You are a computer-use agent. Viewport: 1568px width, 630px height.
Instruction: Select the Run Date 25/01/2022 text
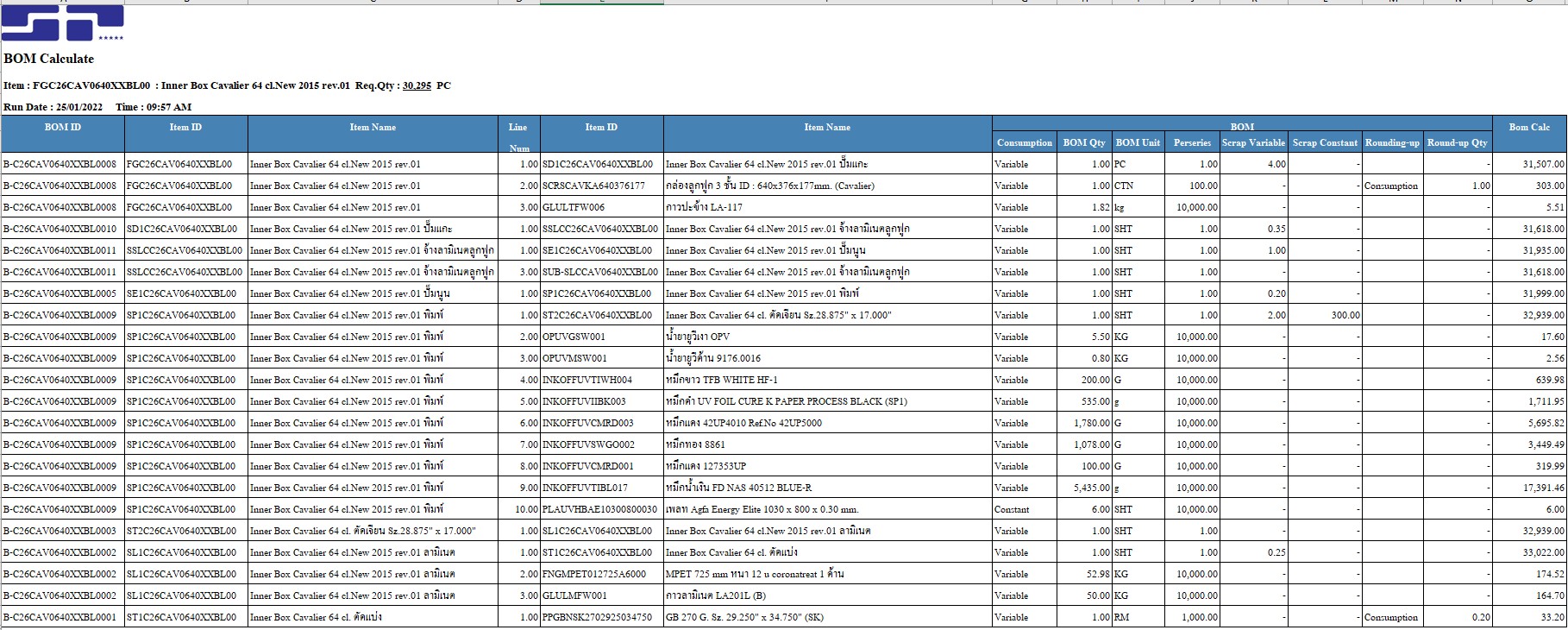tap(53, 107)
